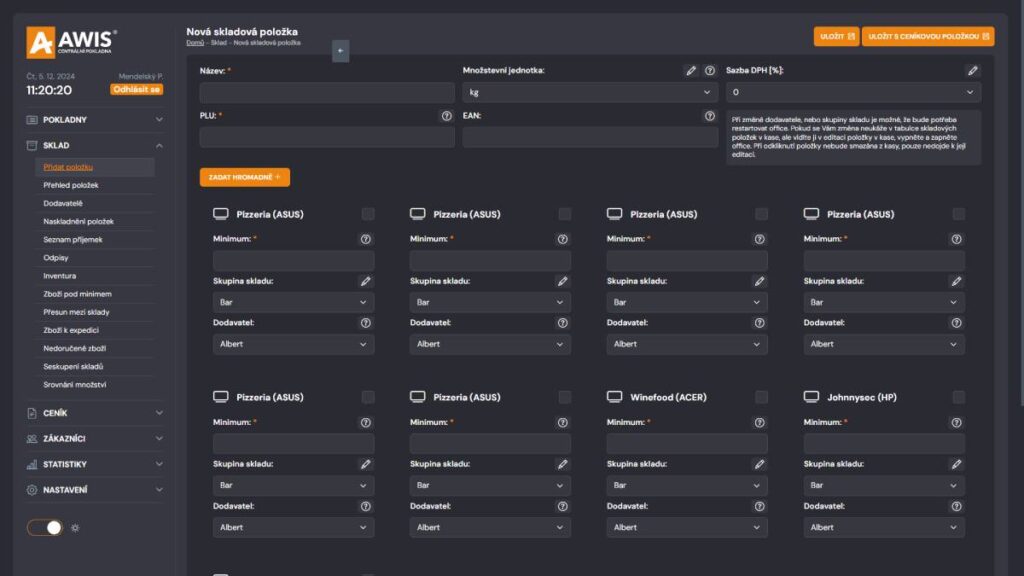Log out with Odhlásit se button
Image resolution: width=1024 pixels, height=576 pixels.
tap(136, 89)
